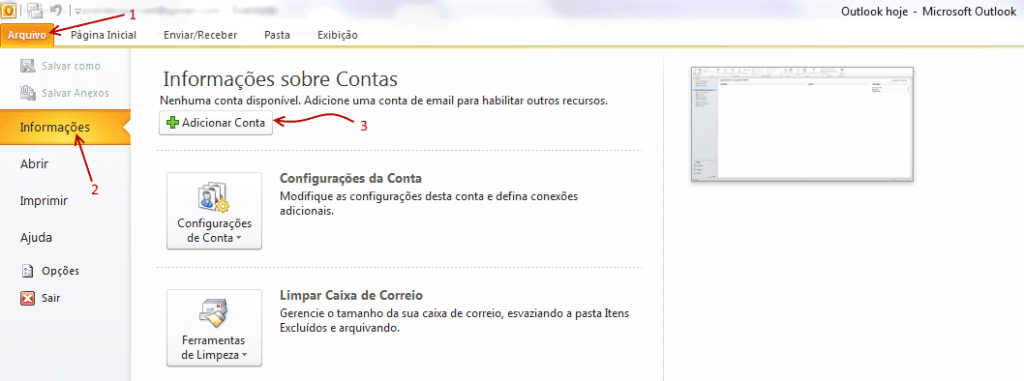The width and height of the screenshot is (1024, 381).
Task: Click the Configurações da Conta bold heading
Action: pyautogui.click(x=351, y=178)
